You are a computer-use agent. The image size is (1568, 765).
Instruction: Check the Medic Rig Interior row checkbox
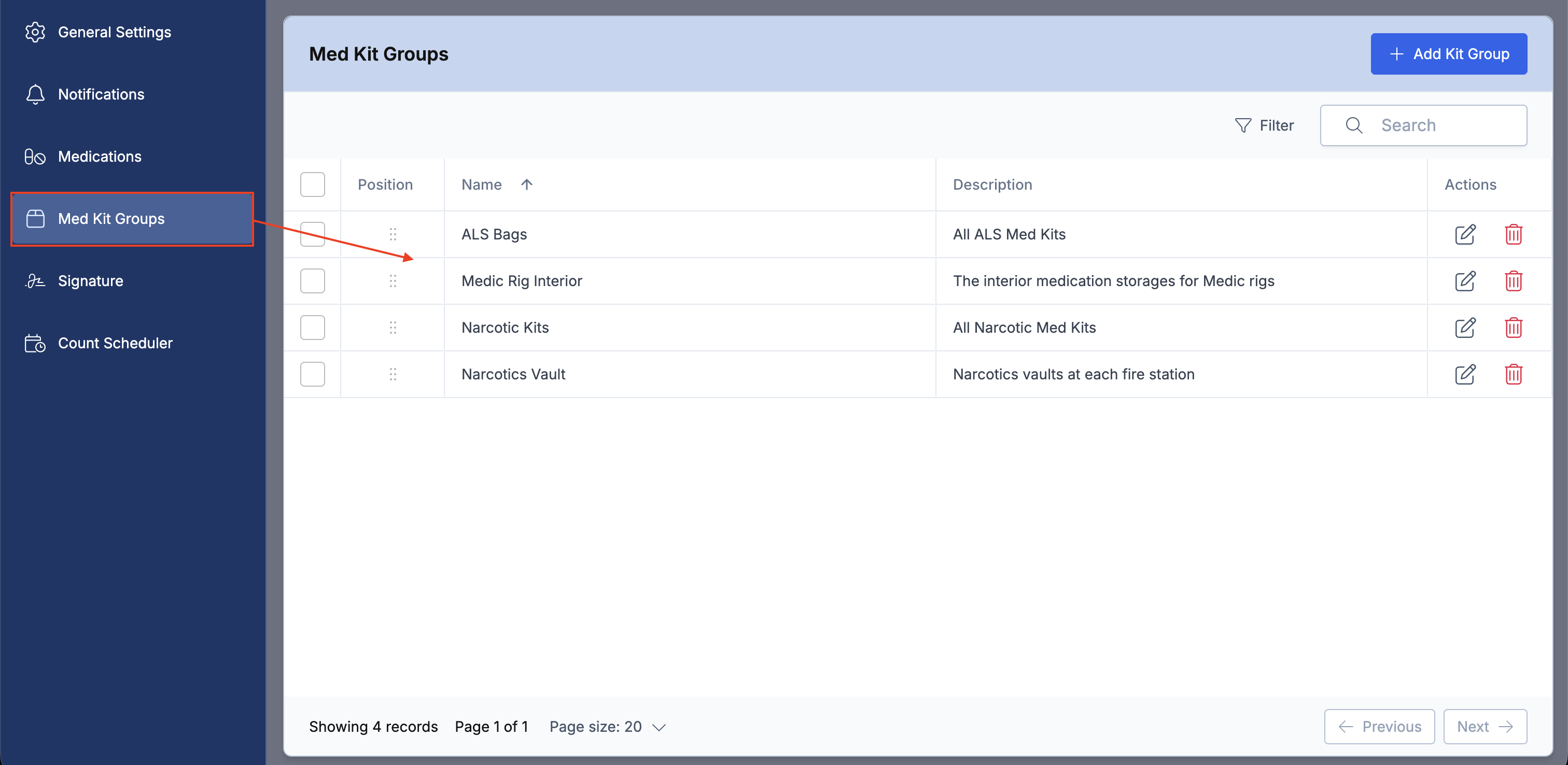coord(312,280)
